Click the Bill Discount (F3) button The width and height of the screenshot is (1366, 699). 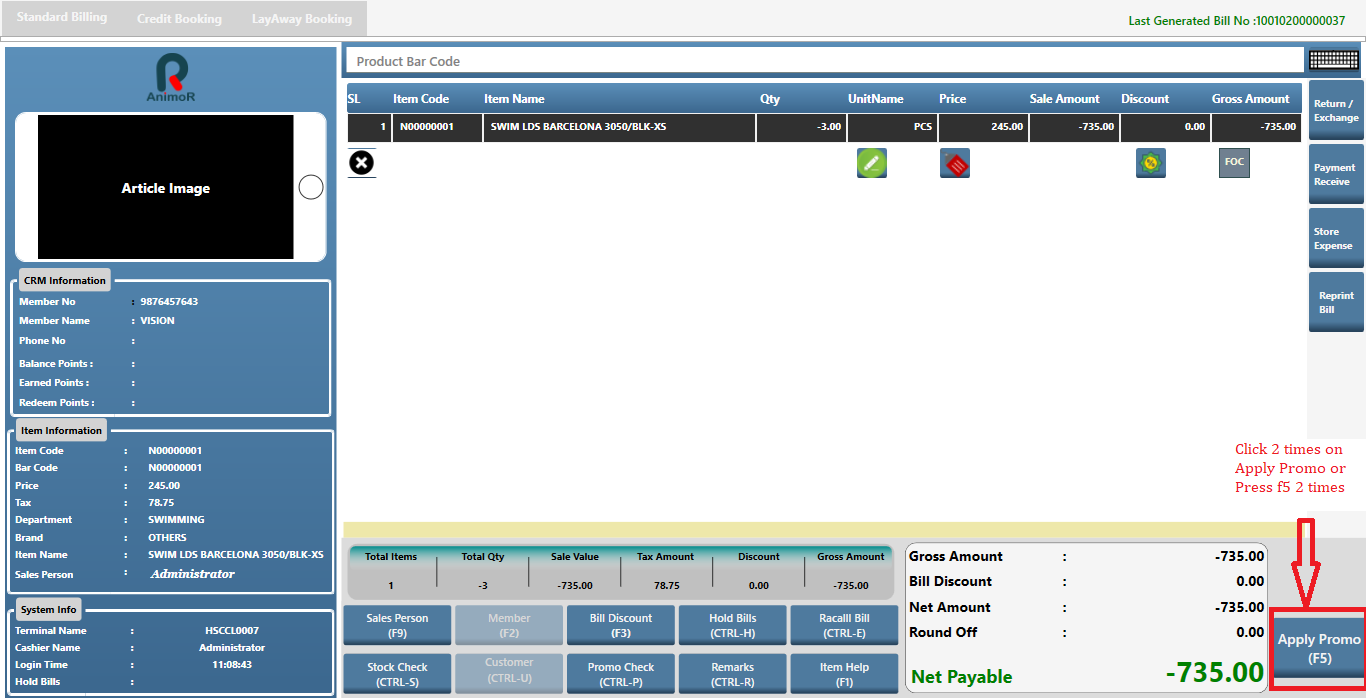click(x=621, y=625)
